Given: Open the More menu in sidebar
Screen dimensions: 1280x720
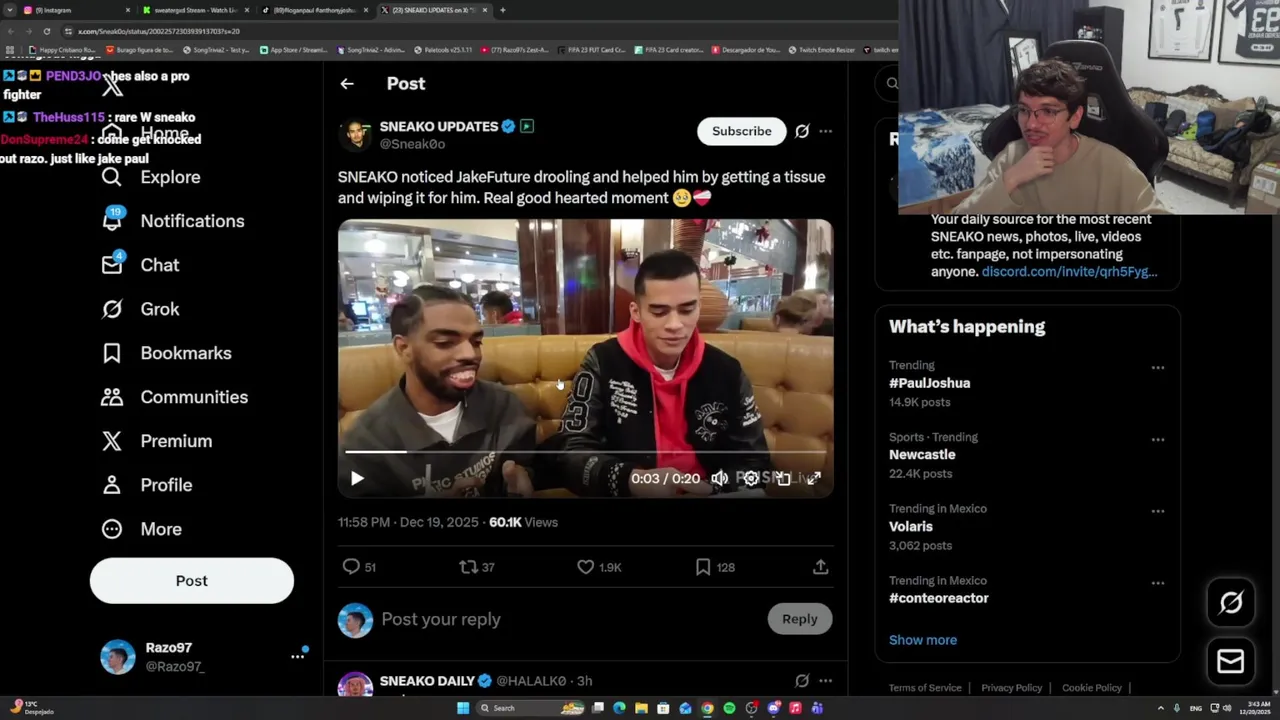Looking at the screenshot, I should [x=141, y=529].
